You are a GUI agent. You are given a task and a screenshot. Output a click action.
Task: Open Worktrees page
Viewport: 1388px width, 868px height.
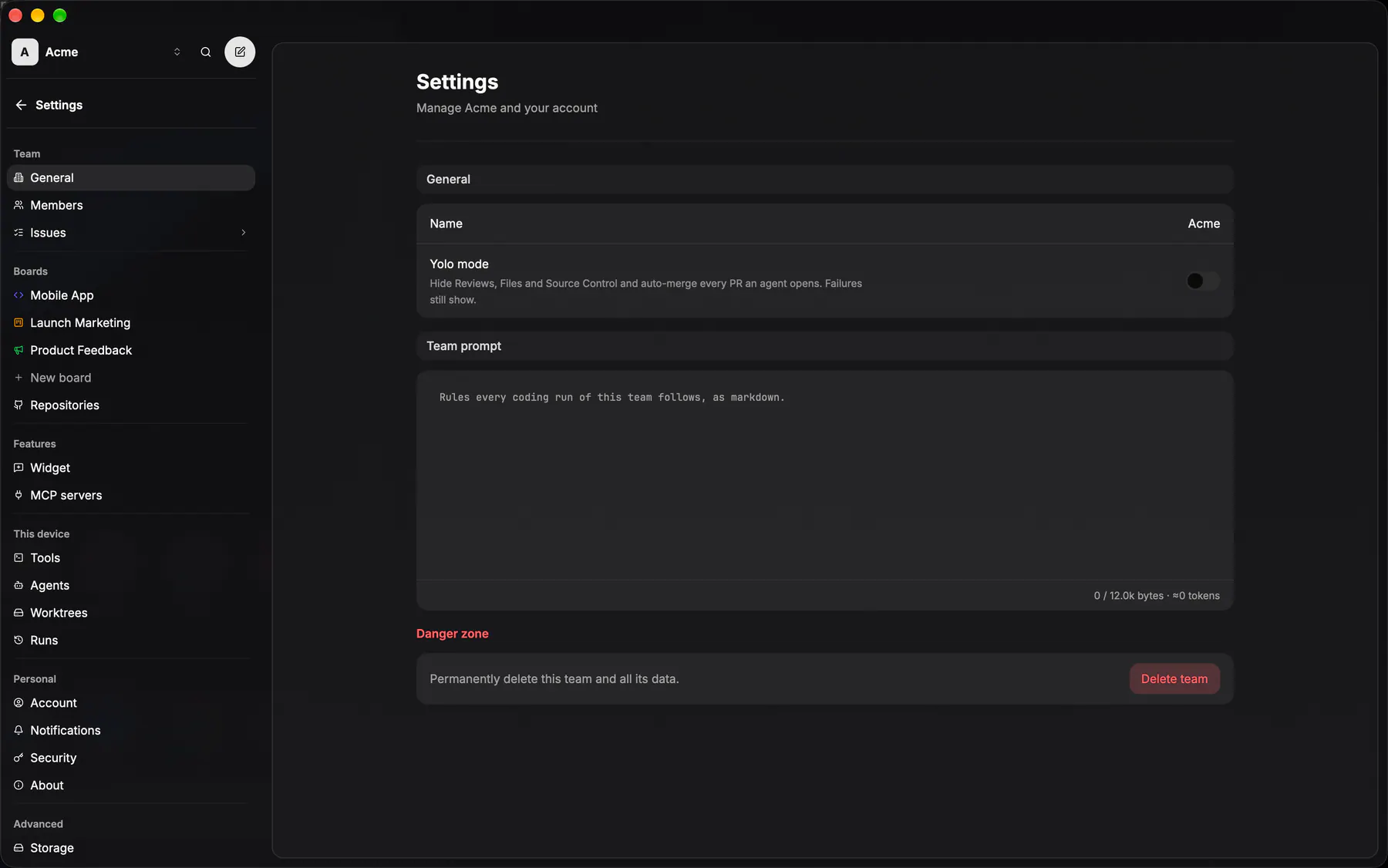click(x=131, y=613)
